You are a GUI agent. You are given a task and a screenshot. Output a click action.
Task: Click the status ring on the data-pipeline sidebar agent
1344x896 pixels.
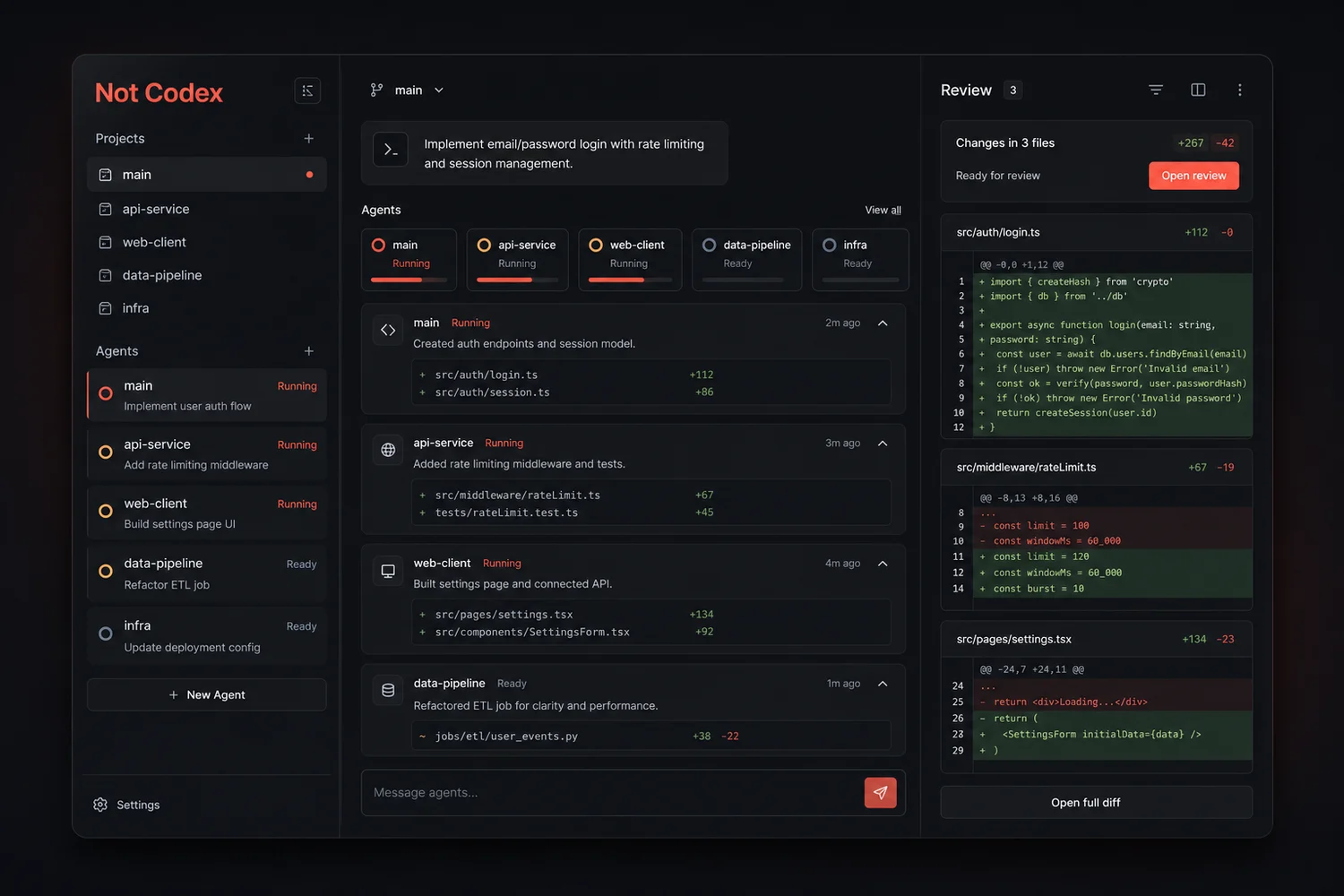106,572
